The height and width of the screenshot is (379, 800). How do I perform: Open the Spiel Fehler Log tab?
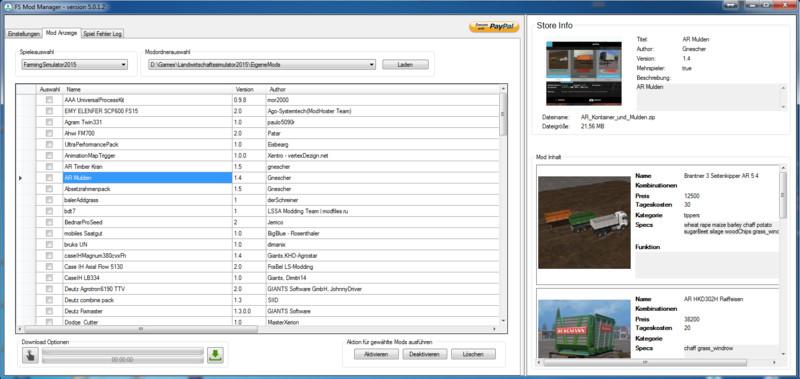[103, 34]
